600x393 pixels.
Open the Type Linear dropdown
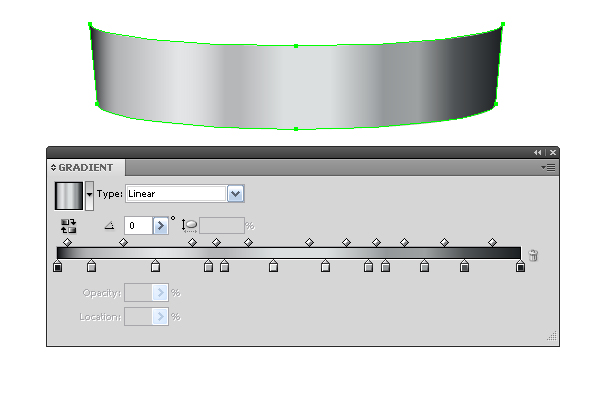coord(236,194)
